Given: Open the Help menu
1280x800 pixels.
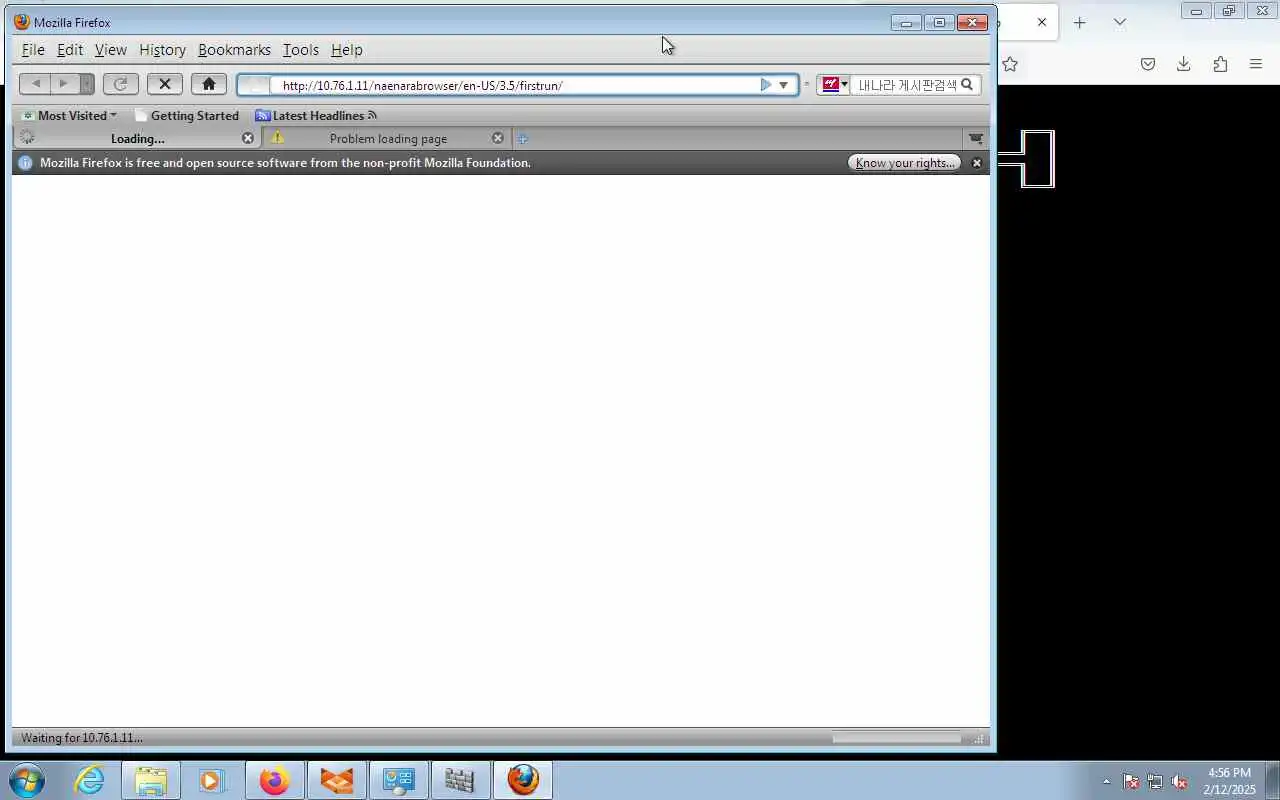Looking at the screenshot, I should pos(347,49).
